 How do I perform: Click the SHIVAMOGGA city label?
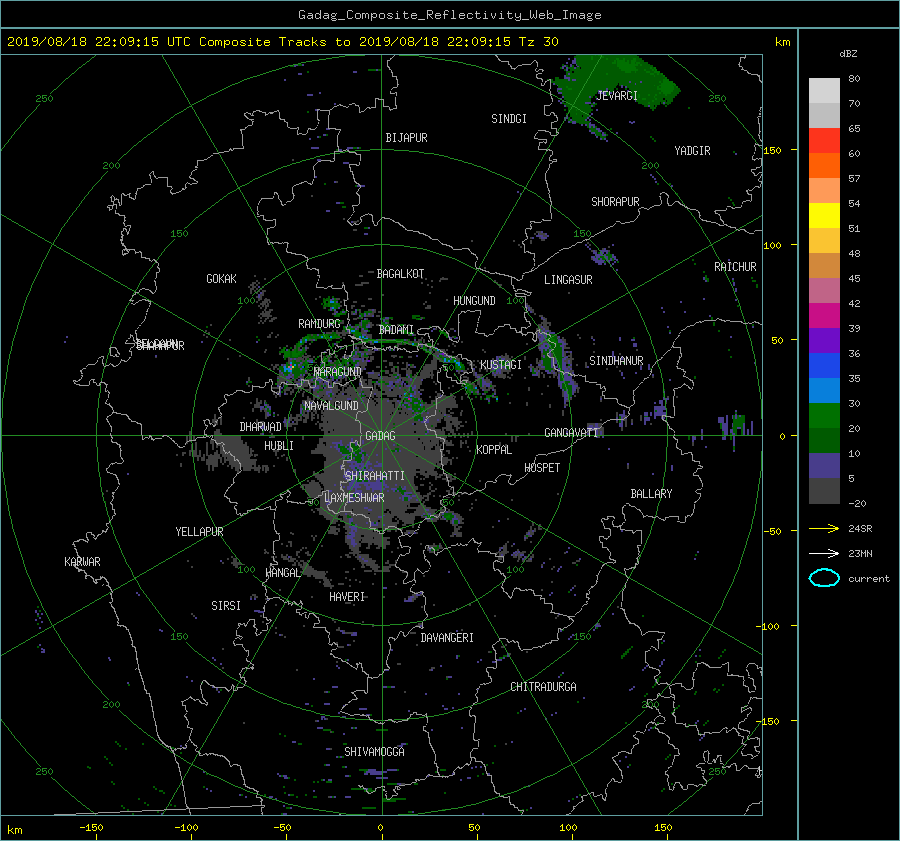point(374,752)
